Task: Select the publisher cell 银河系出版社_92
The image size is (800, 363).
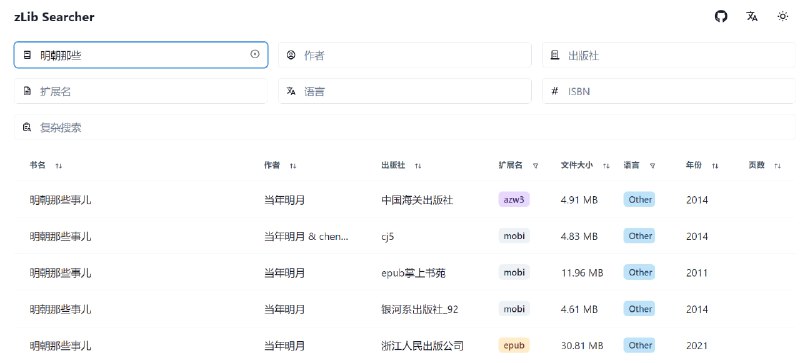Action: point(419,309)
